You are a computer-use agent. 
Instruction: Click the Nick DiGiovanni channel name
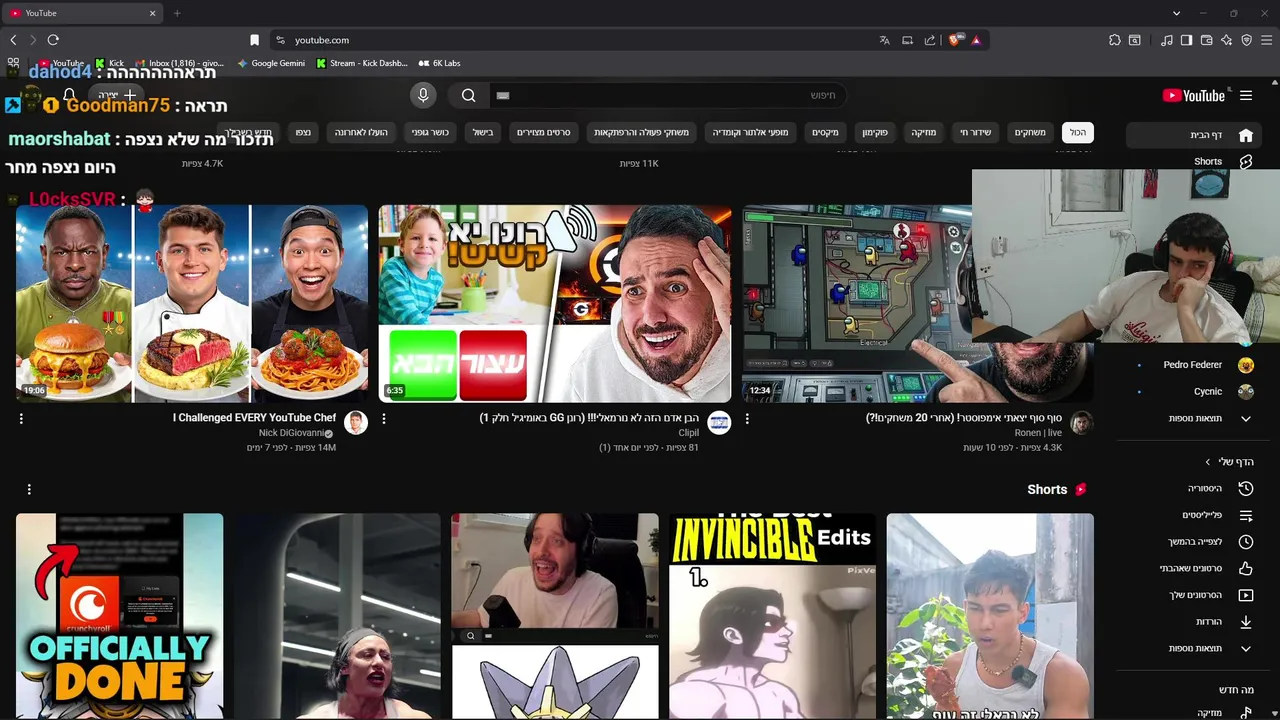tap(292, 433)
